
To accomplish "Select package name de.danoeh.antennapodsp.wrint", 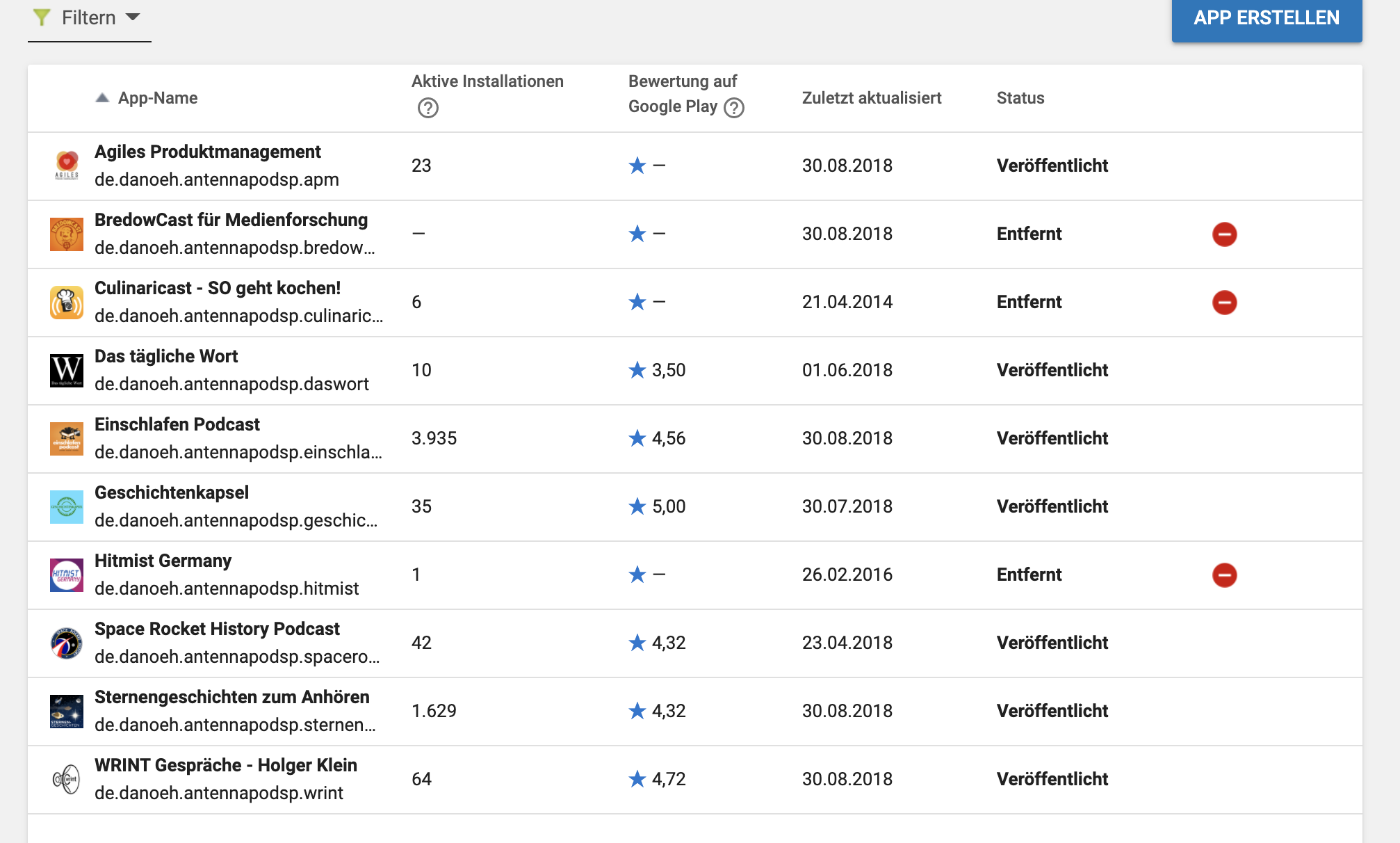I will [x=219, y=793].
